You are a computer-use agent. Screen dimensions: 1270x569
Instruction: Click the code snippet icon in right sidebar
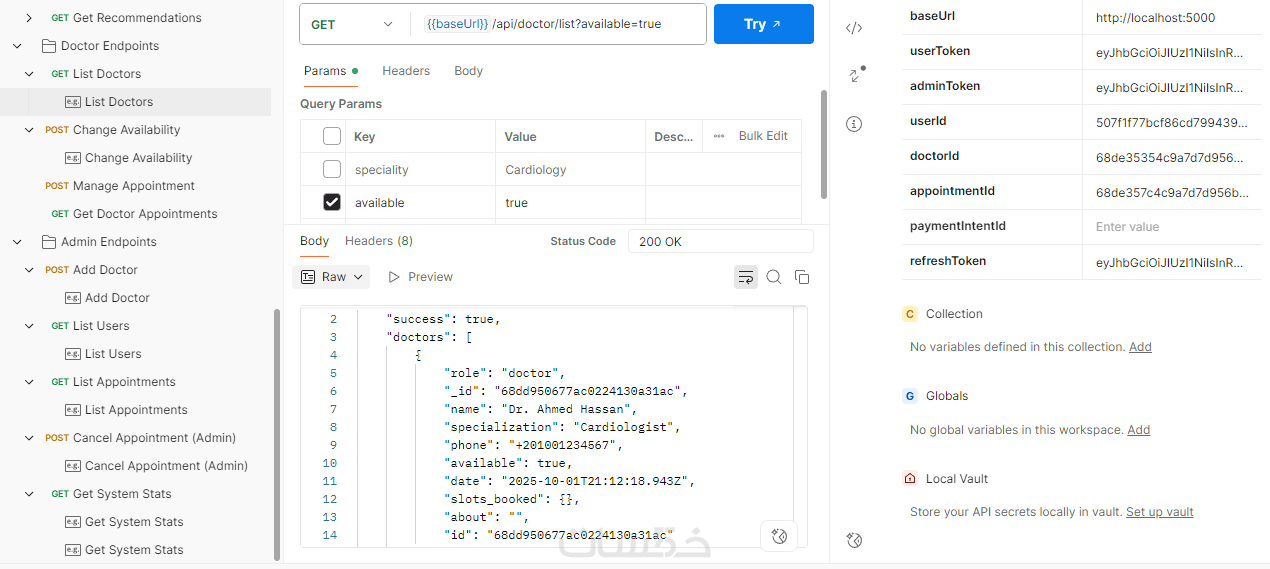[854, 28]
